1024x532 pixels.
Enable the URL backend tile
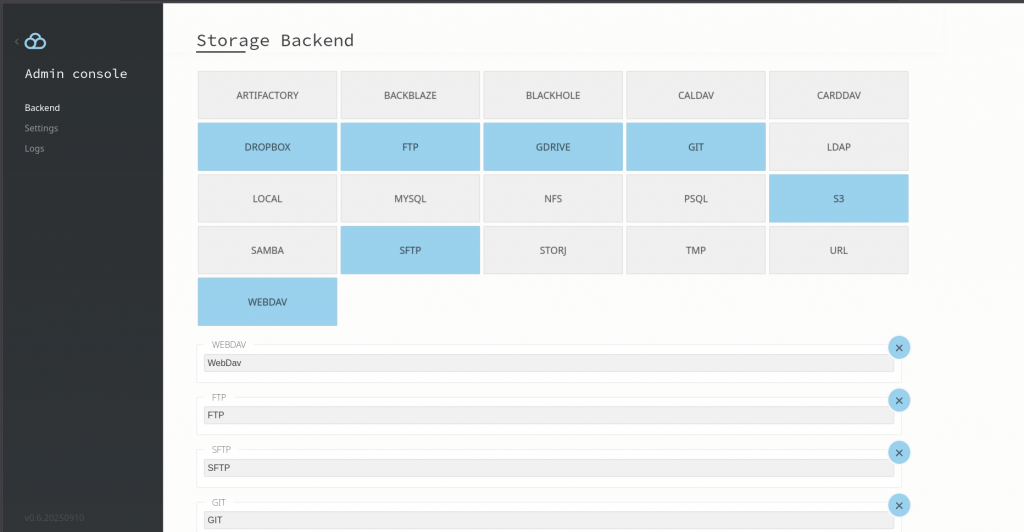[839, 250]
